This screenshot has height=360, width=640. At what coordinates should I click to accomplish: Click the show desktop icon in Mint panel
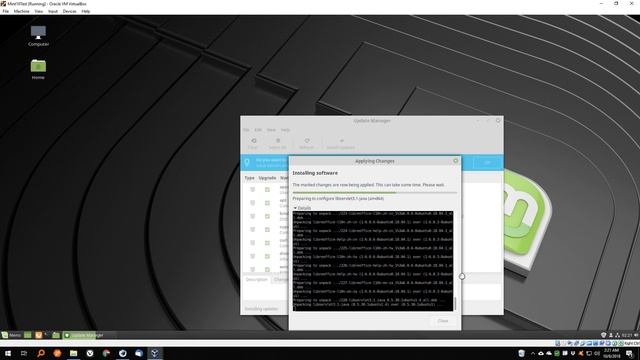click(x=28, y=335)
